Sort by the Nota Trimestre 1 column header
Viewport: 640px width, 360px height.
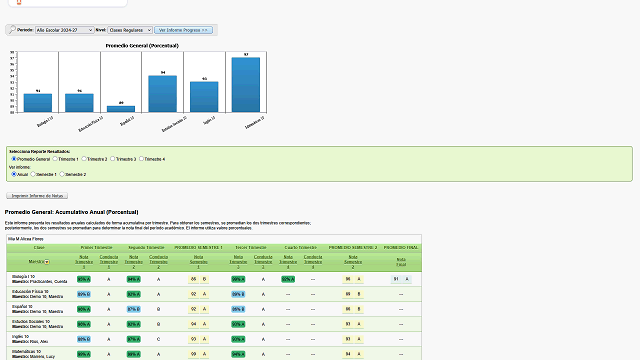pyautogui.click(x=84, y=262)
